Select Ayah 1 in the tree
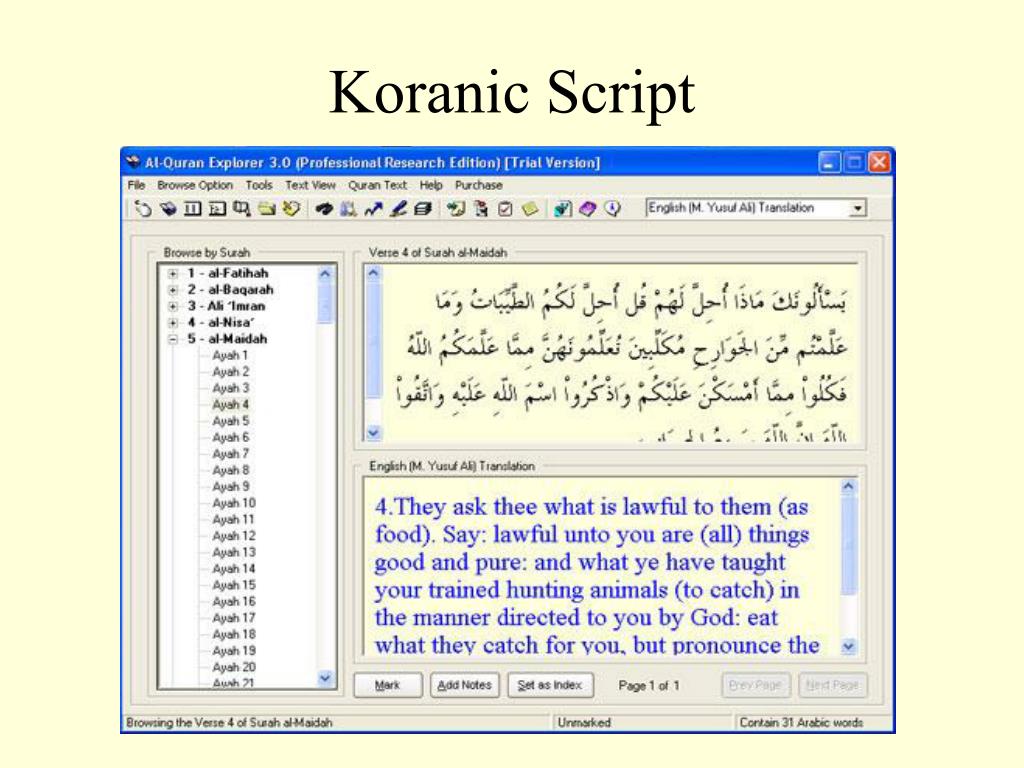The height and width of the screenshot is (768, 1024). coord(231,355)
